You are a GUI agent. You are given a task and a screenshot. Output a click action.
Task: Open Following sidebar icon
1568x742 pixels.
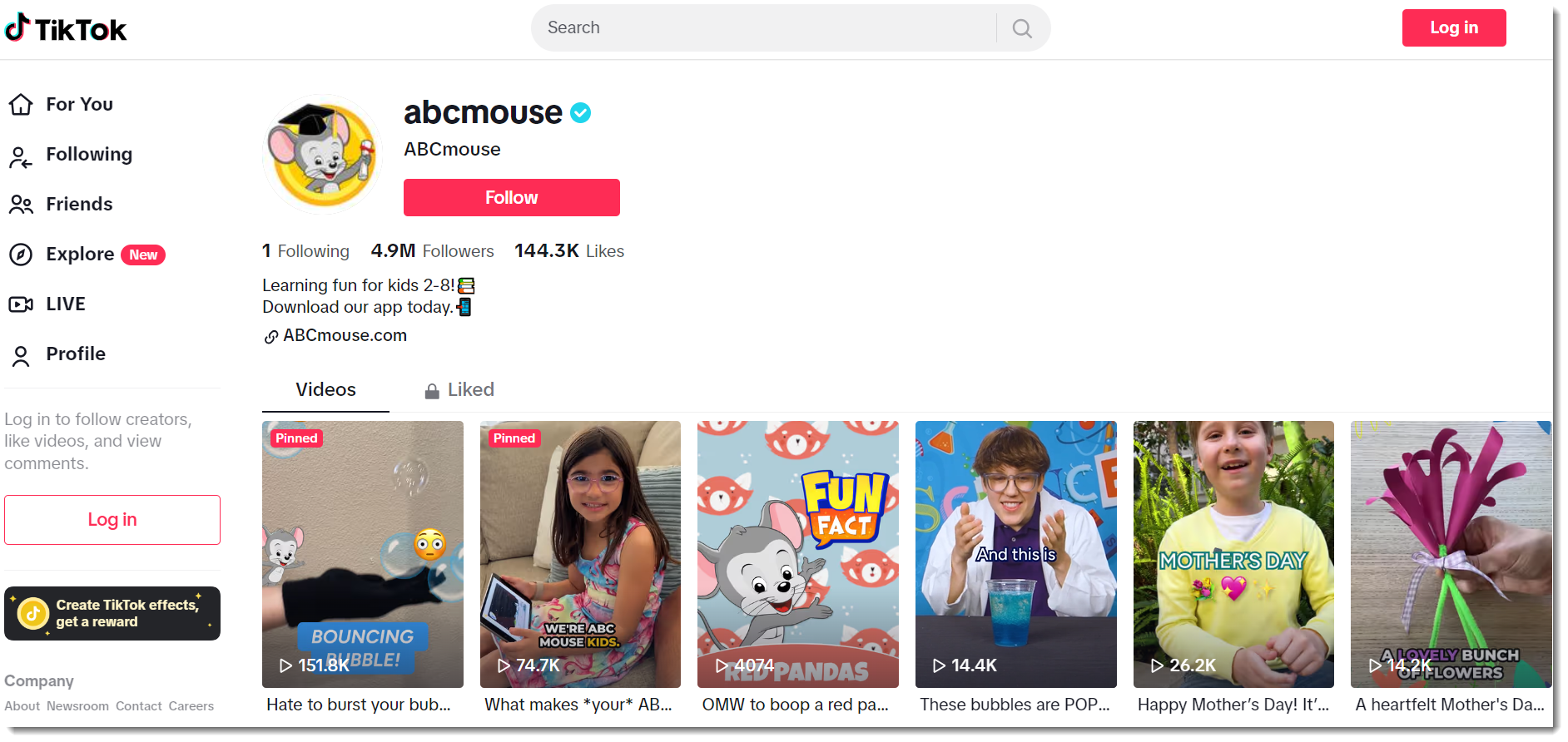pos(21,156)
